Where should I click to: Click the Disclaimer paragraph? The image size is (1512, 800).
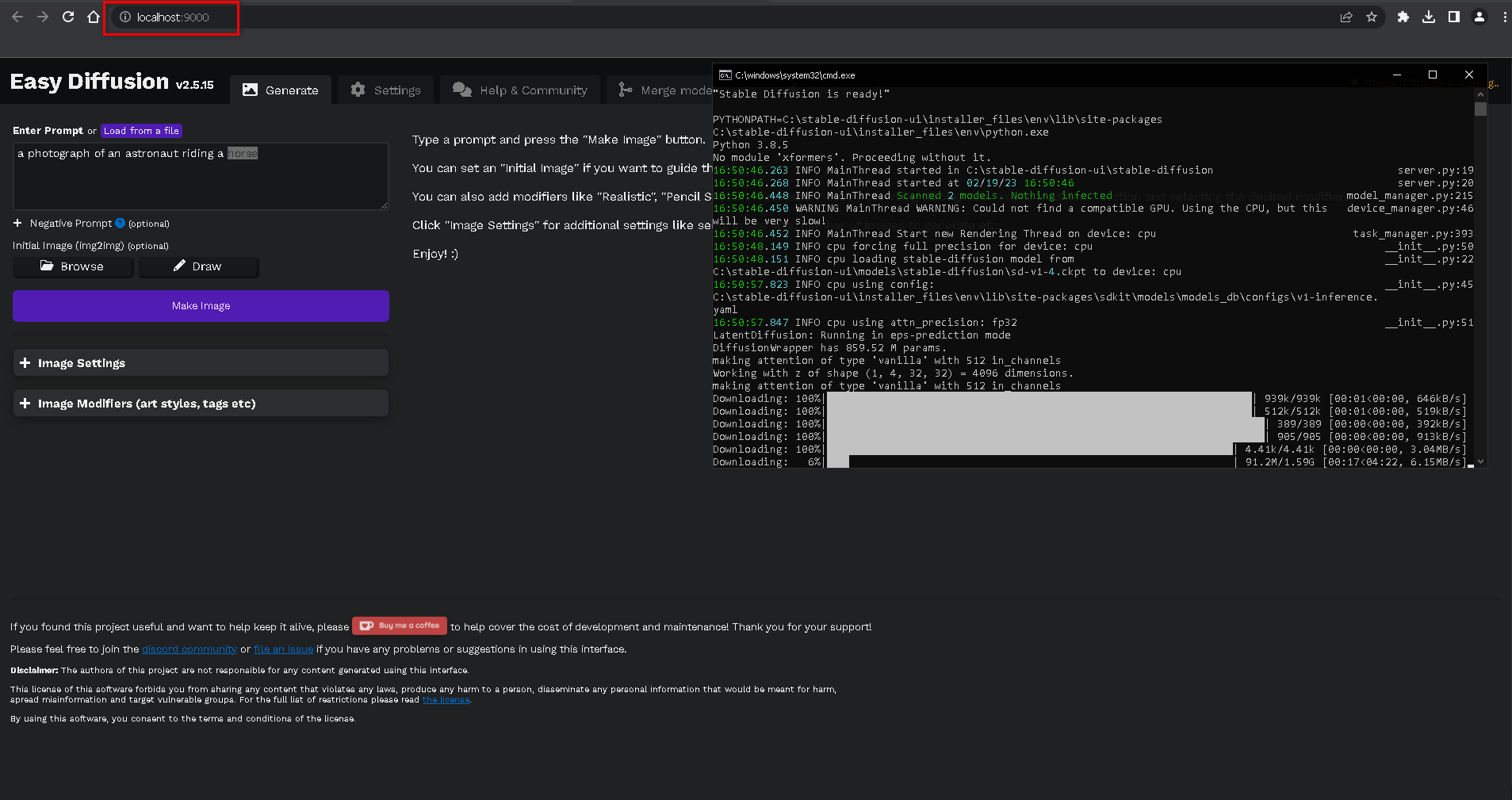[239, 671]
